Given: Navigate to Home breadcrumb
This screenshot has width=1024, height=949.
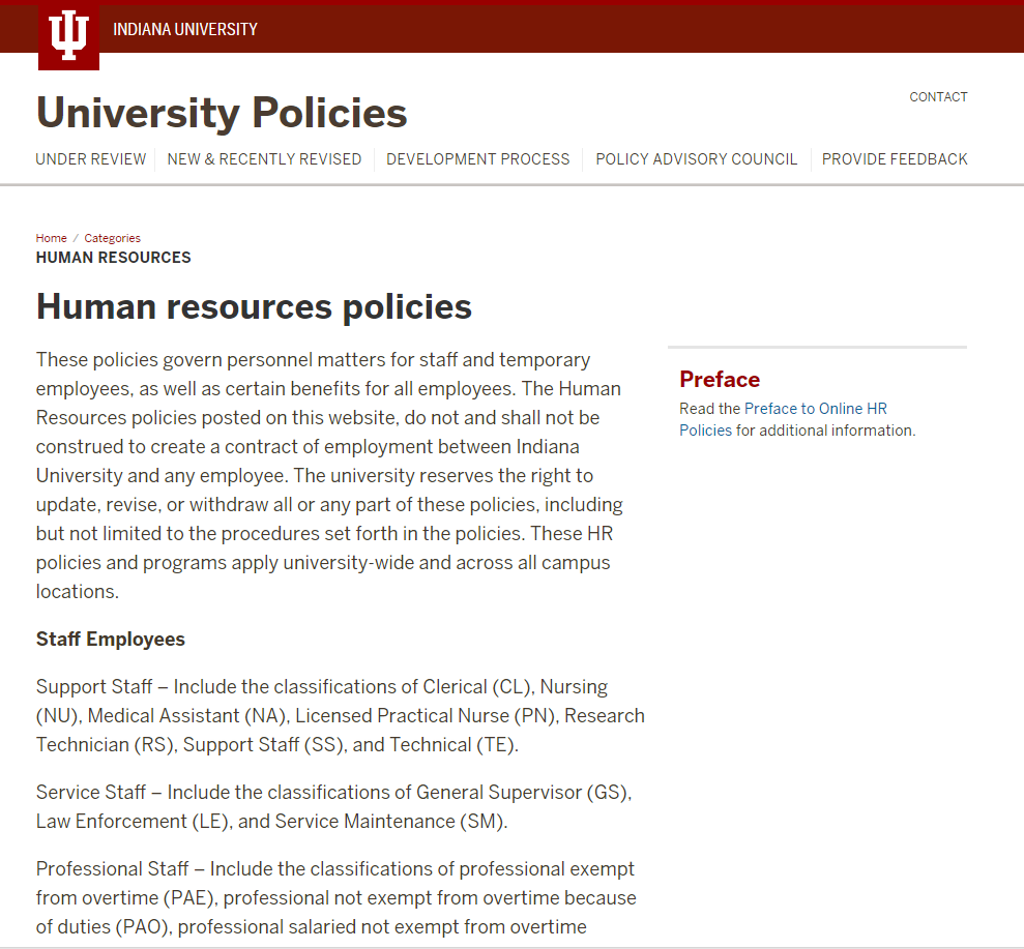Looking at the screenshot, I should click(x=51, y=238).
